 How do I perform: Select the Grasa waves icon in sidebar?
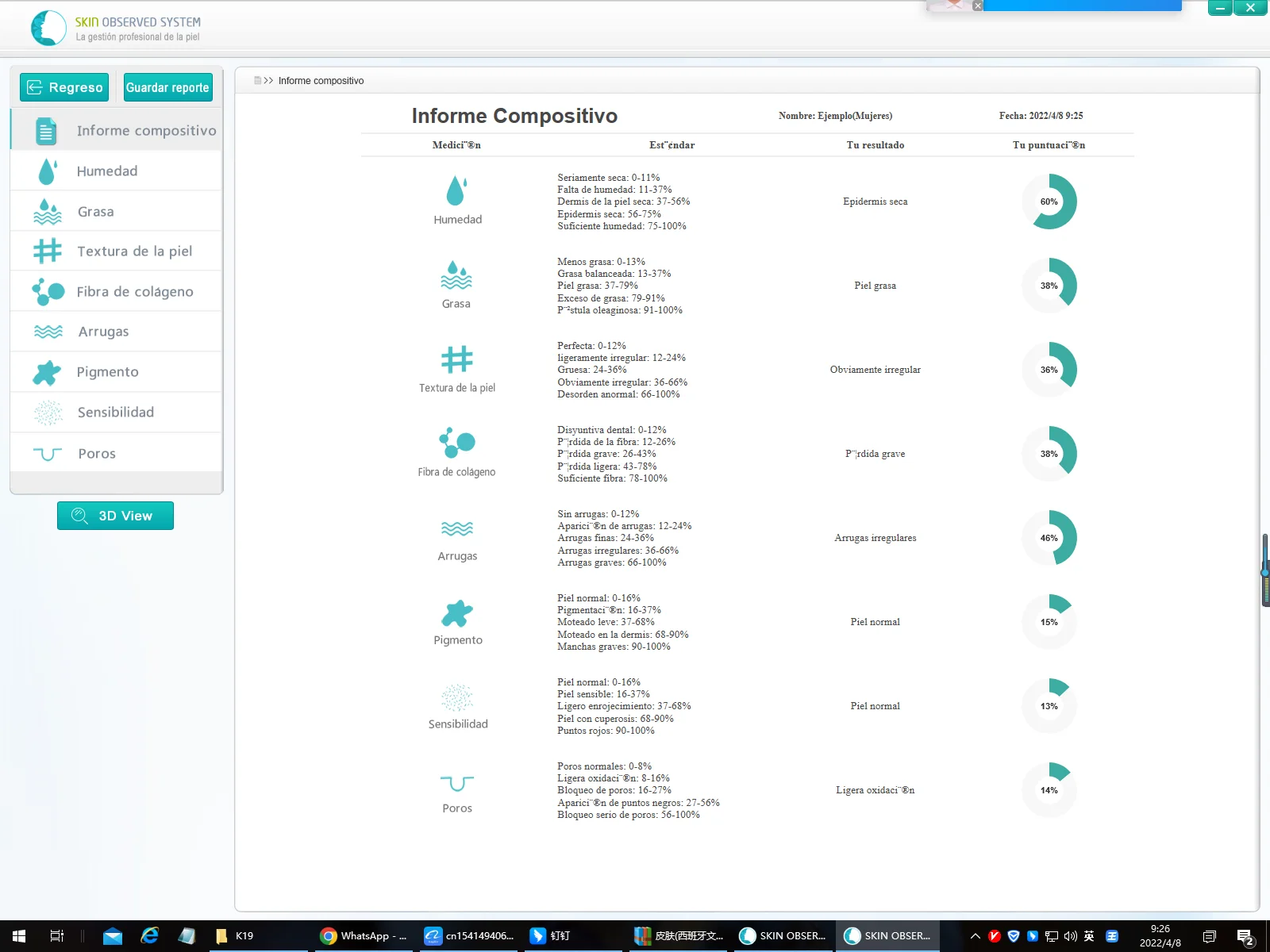point(48,212)
